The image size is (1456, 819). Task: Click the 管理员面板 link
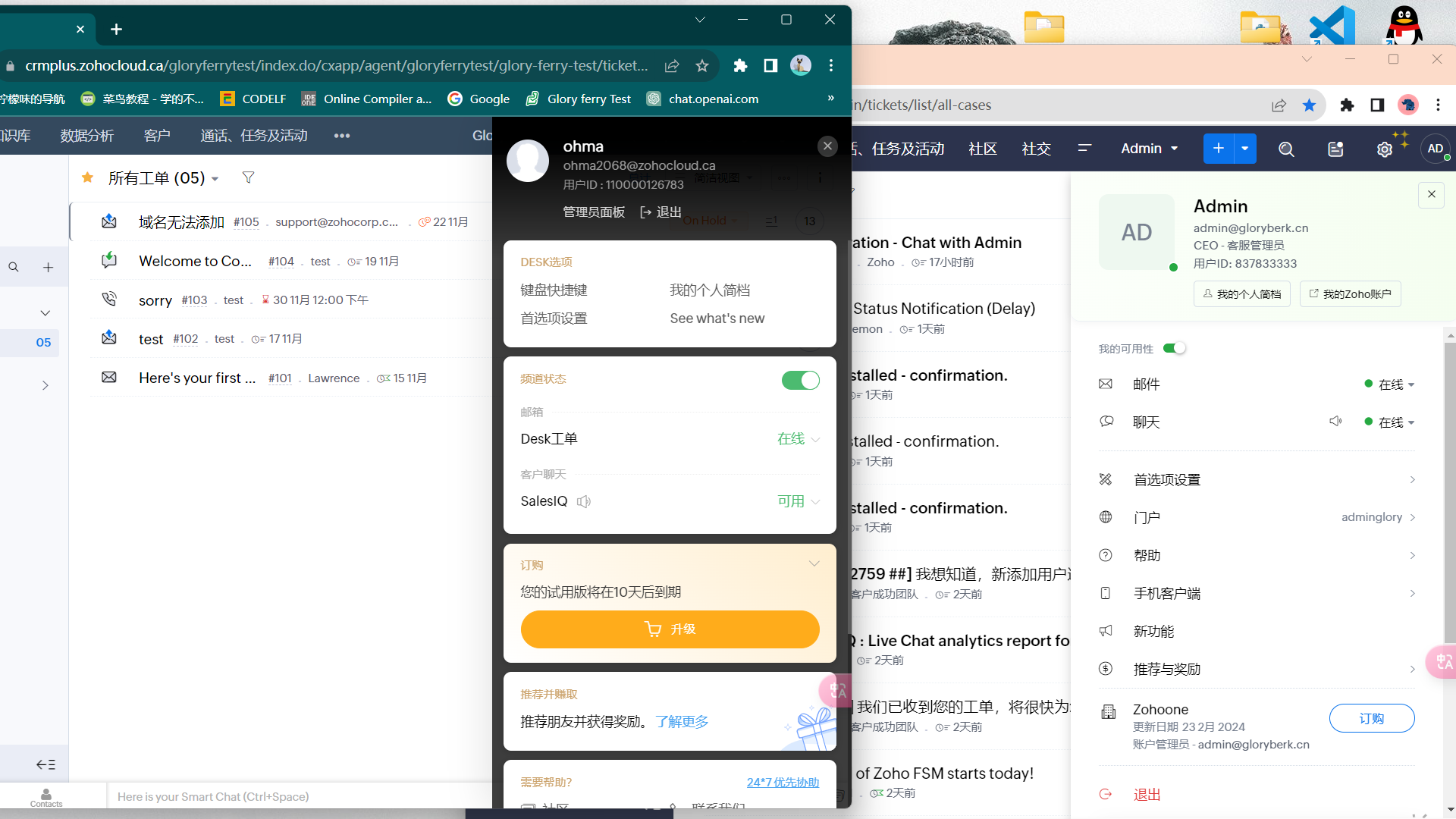tap(594, 212)
